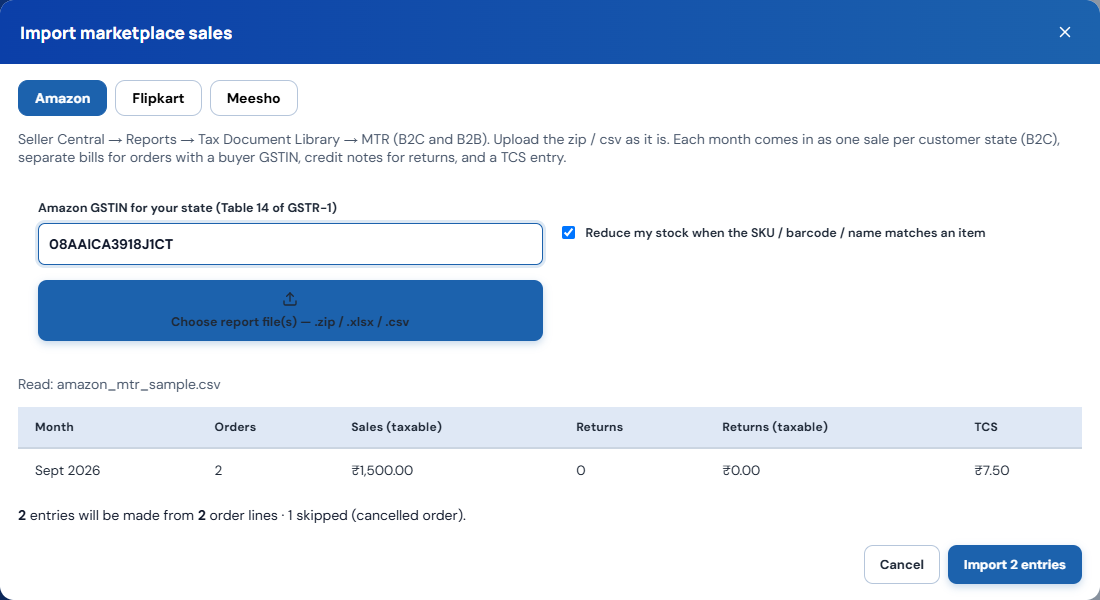Click the Amazon GSTIN field label
The width and height of the screenshot is (1100, 600).
(x=187, y=208)
